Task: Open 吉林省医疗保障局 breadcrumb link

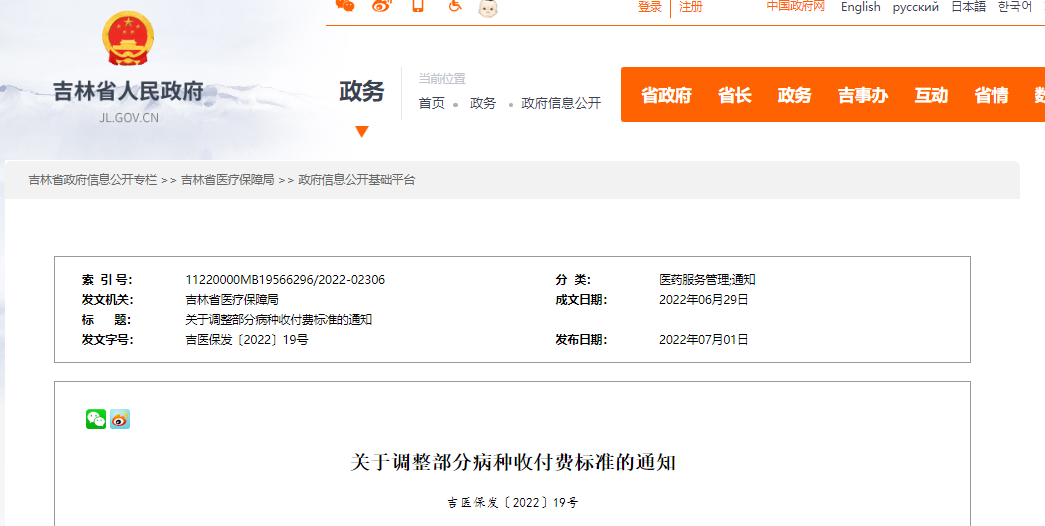Action: pyautogui.click(x=227, y=180)
